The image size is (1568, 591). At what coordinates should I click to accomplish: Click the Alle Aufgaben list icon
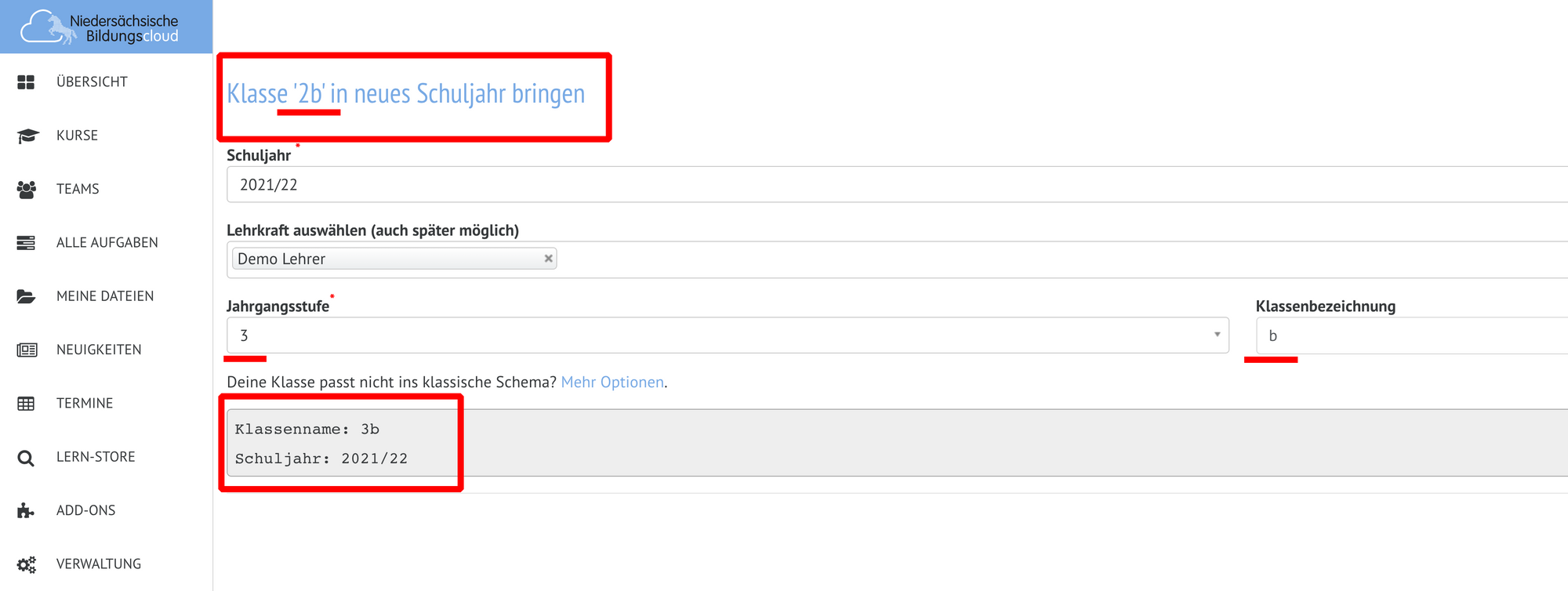(26, 243)
